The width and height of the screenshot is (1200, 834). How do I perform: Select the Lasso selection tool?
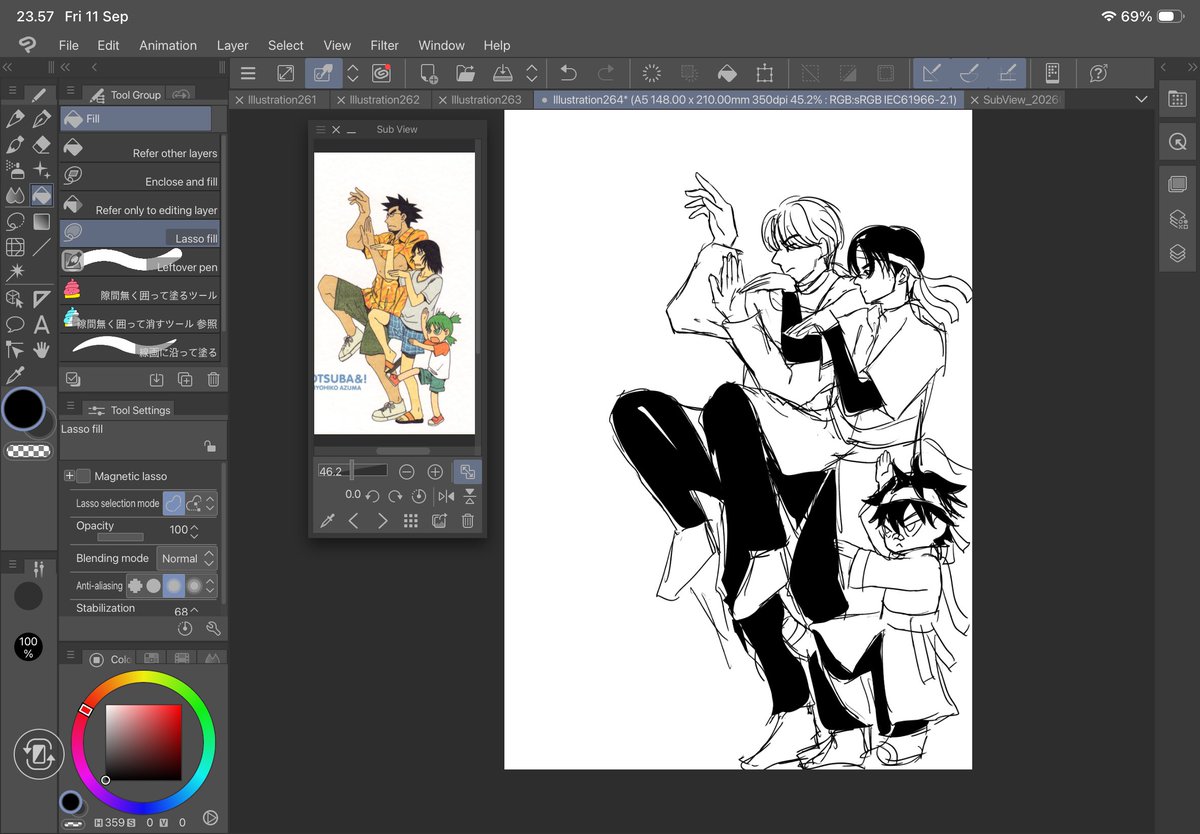(15, 221)
